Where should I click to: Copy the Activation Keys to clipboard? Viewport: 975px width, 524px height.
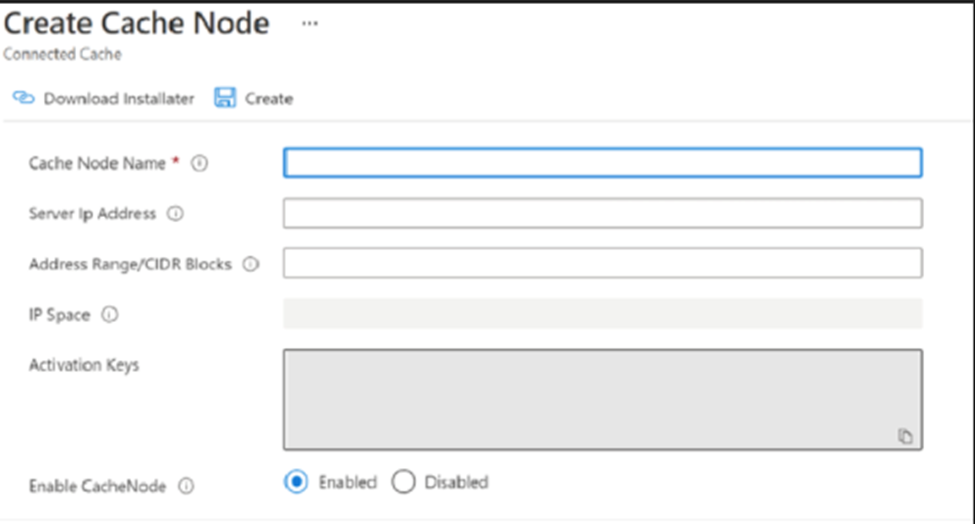tap(905, 436)
